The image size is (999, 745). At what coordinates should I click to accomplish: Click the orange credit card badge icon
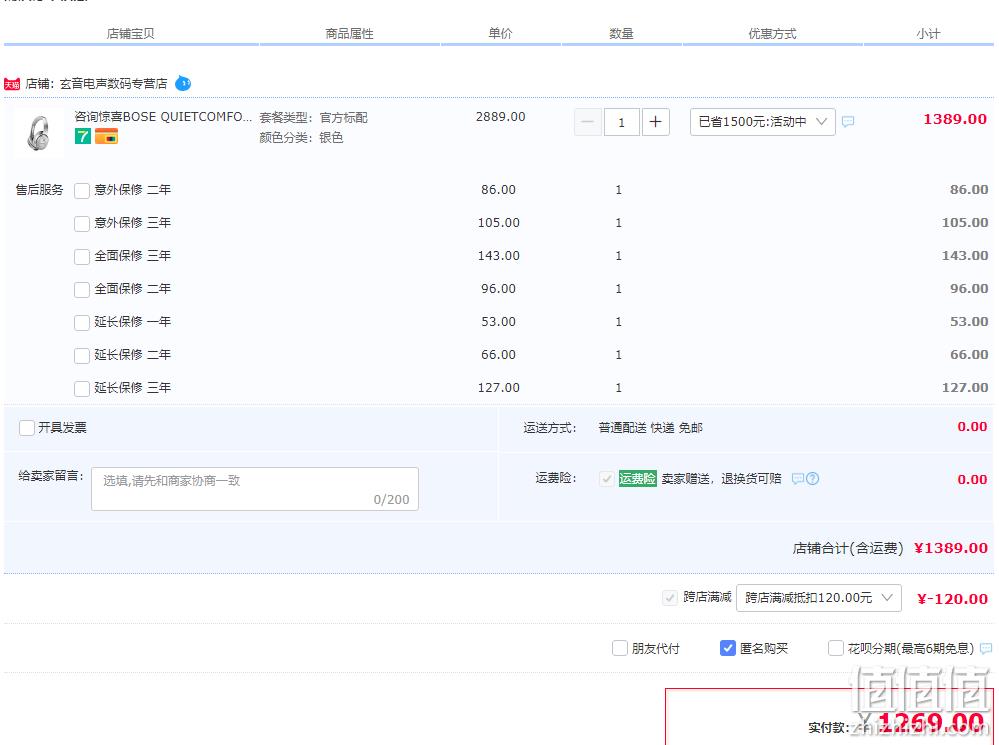[x=106, y=136]
